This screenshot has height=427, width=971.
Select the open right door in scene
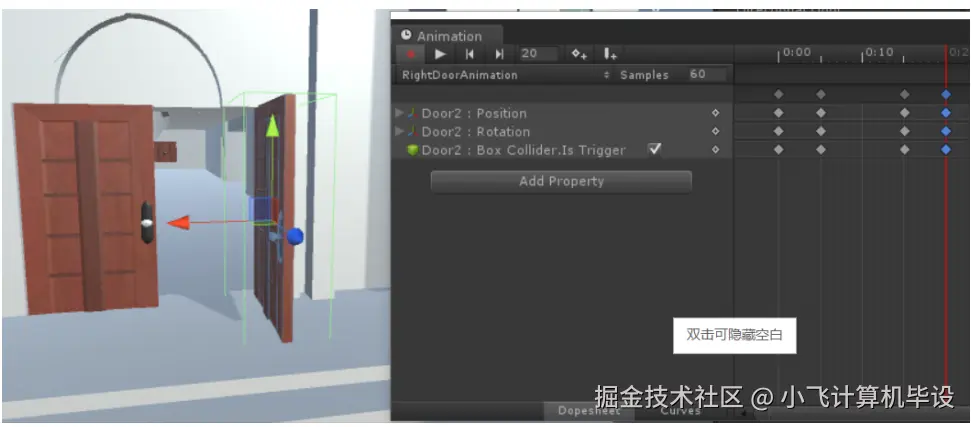pyautogui.click(x=274, y=217)
